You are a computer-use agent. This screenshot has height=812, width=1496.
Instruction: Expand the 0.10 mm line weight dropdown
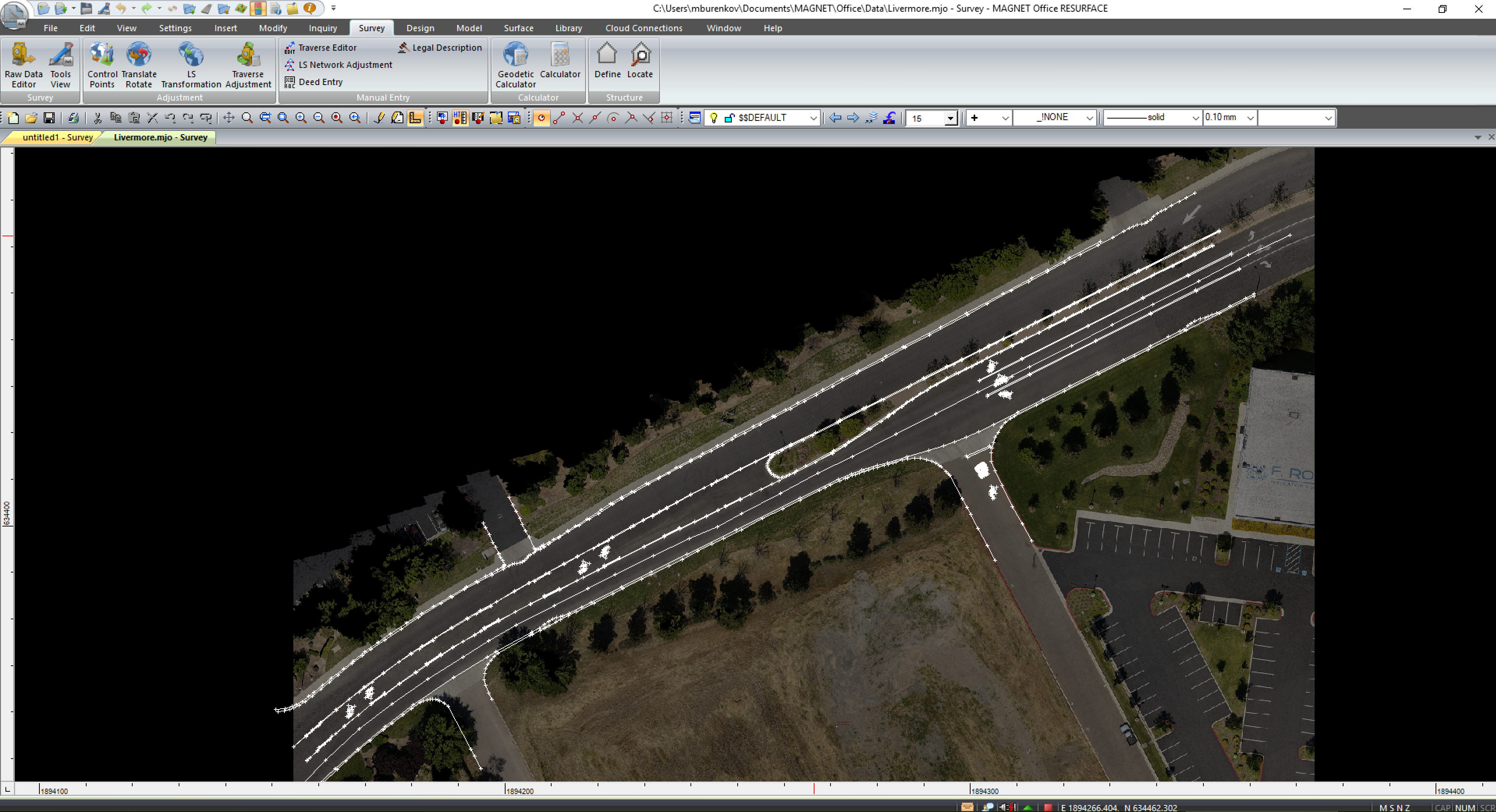click(x=1250, y=118)
